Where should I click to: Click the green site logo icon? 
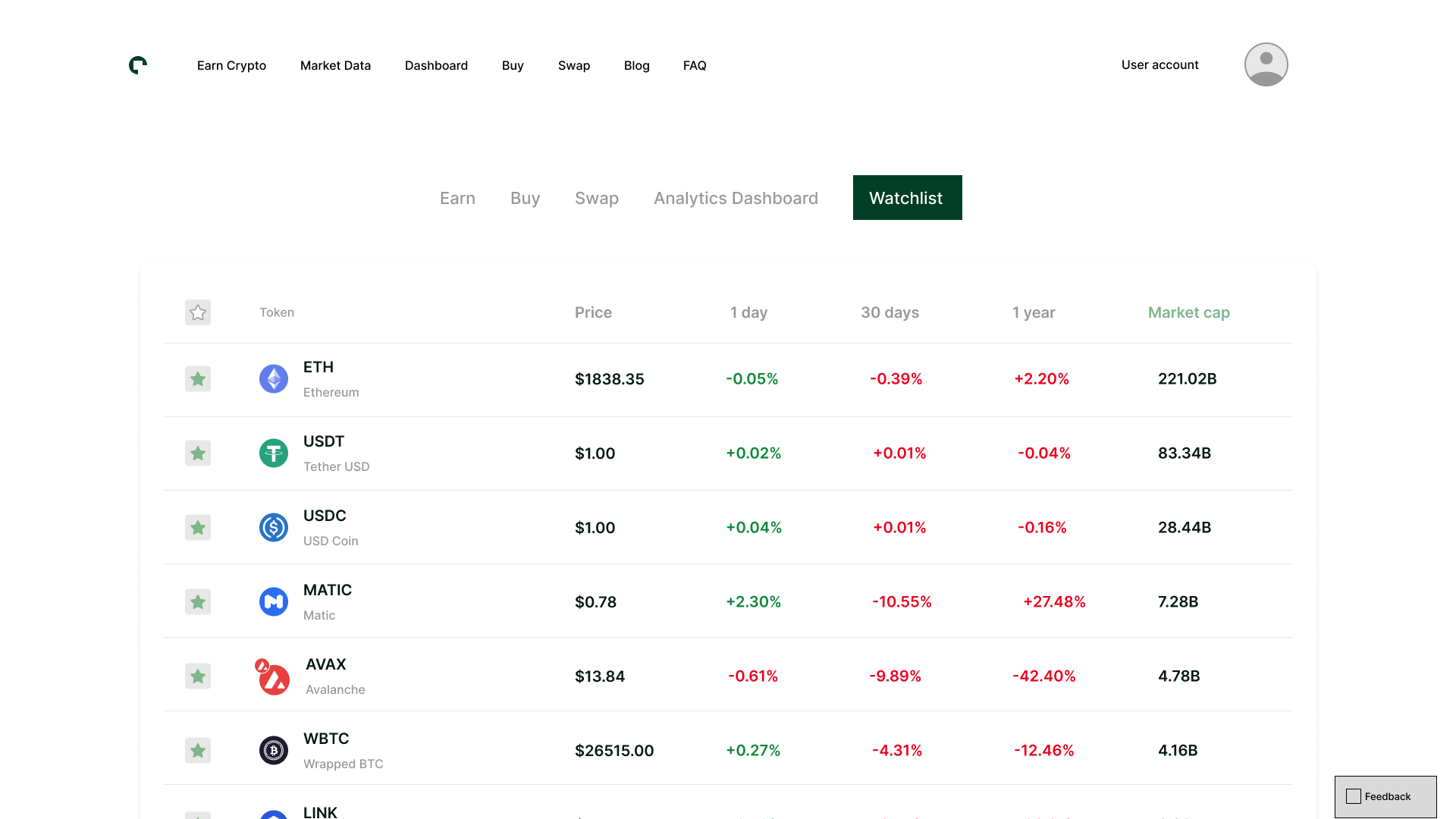138,65
